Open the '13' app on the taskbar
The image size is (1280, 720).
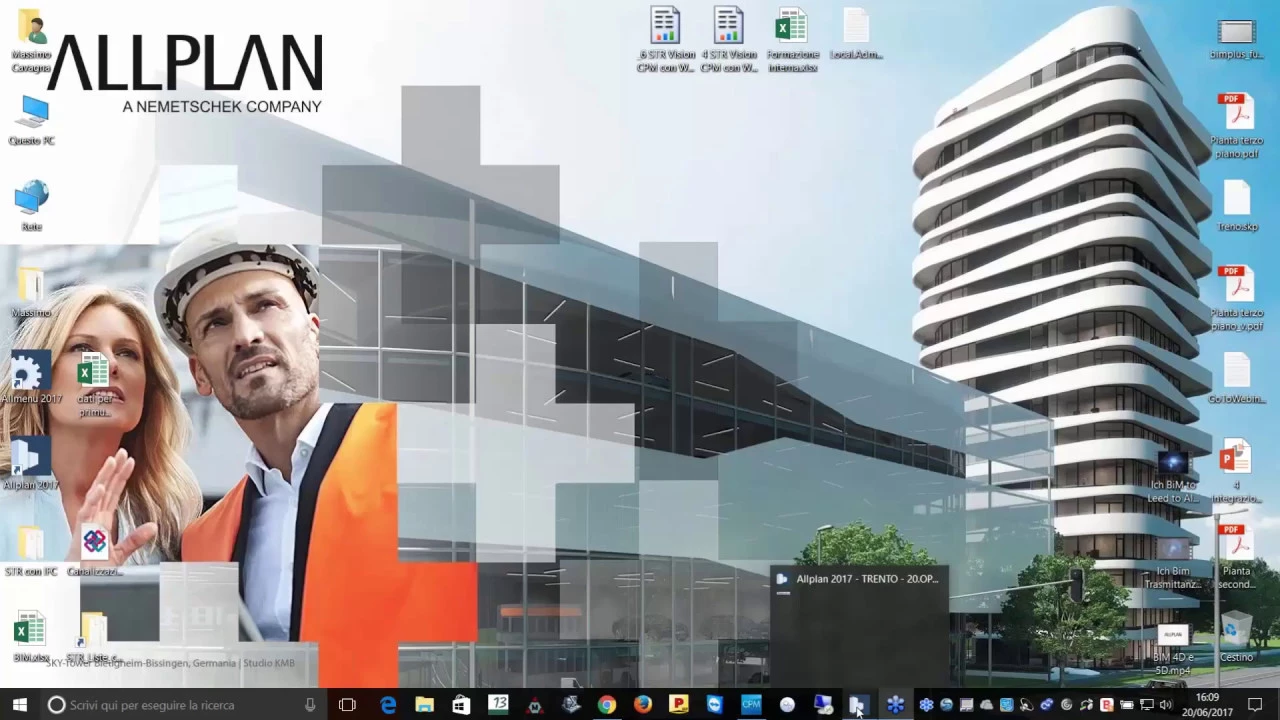point(498,705)
